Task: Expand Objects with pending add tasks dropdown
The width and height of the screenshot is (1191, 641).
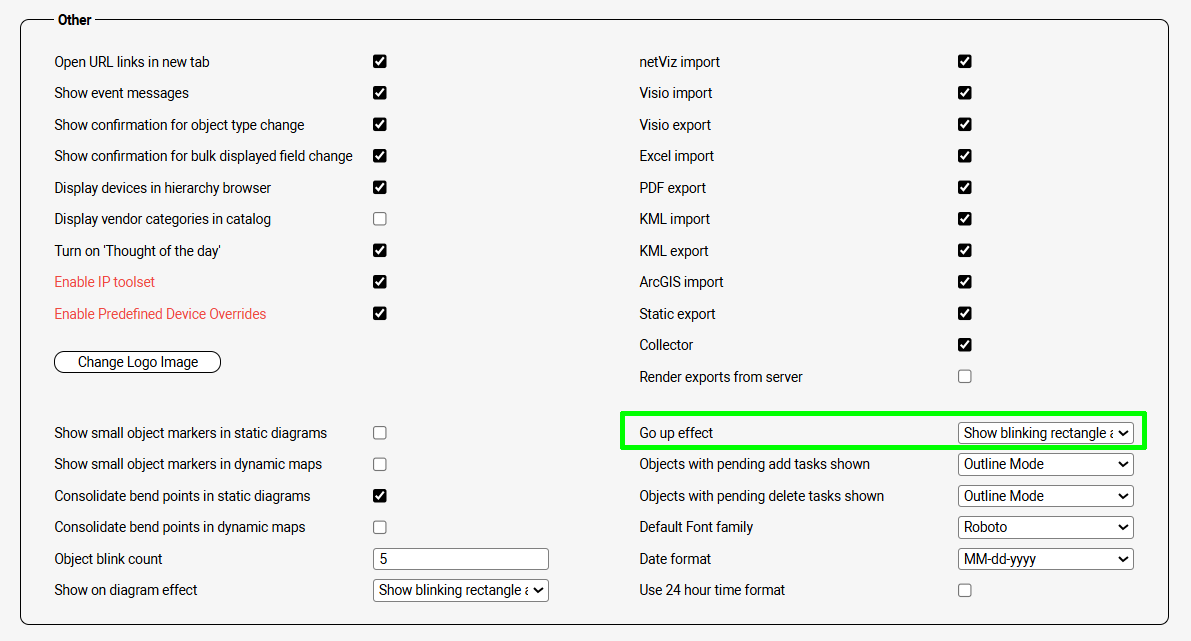Action: coord(1045,464)
